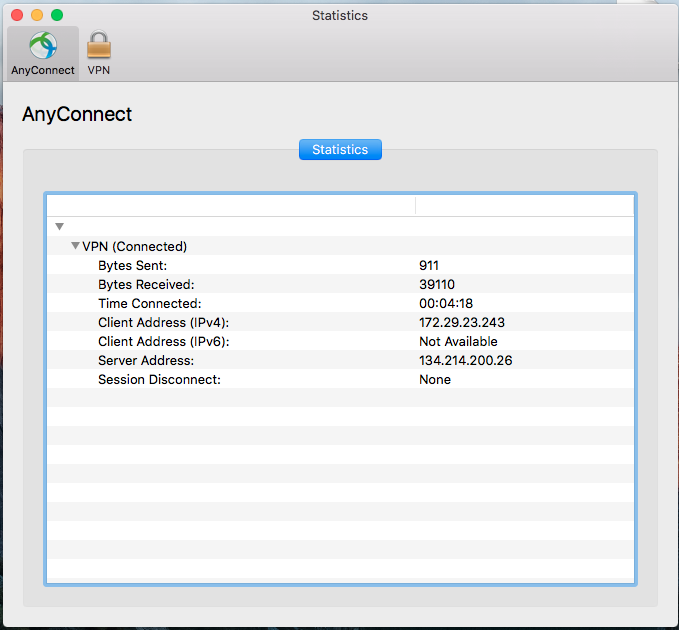Highlight the Bytes Received row
Image resolution: width=679 pixels, height=630 pixels.
point(146,284)
